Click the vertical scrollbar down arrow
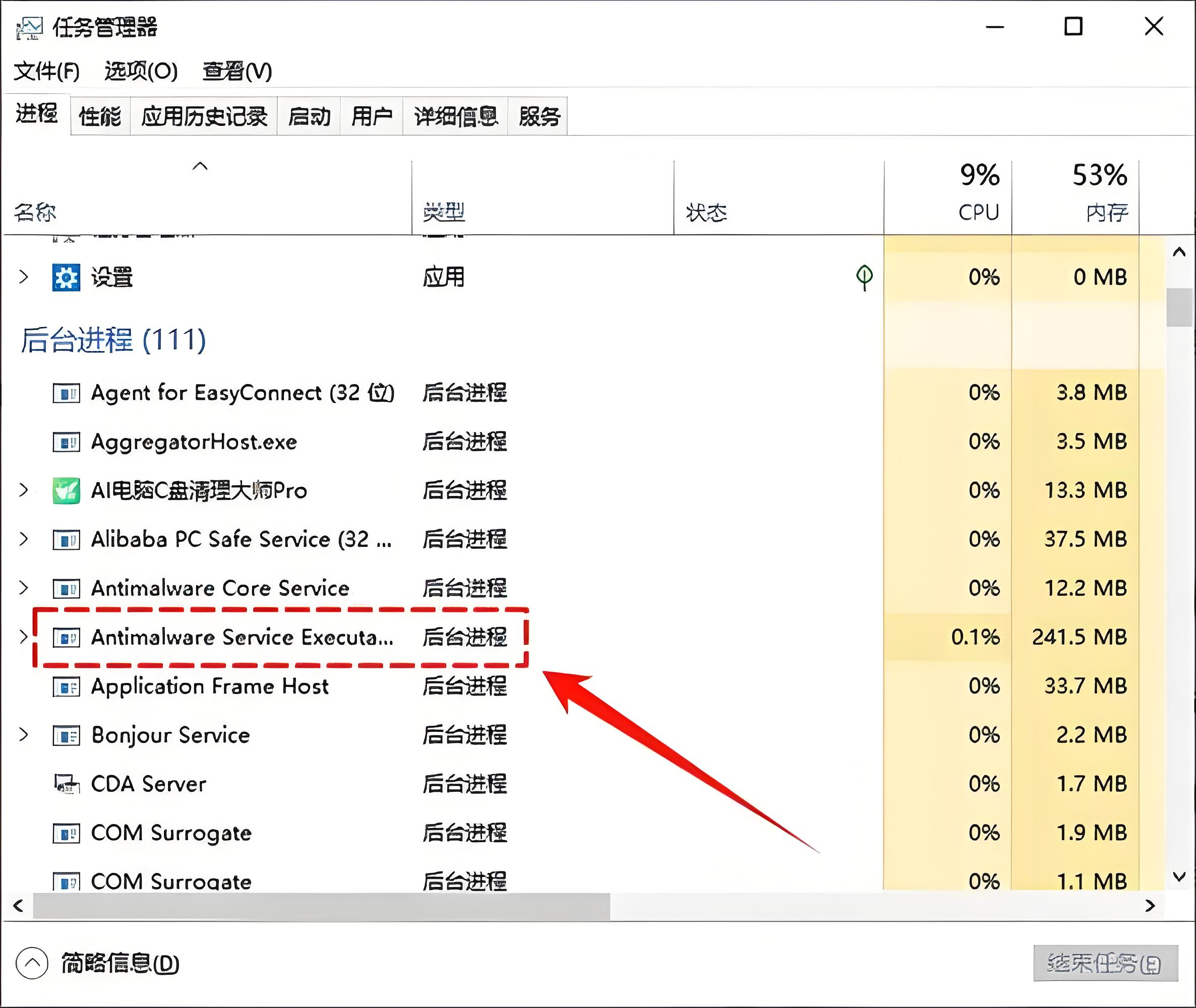The image size is (1196, 1008). [1179, 876]
